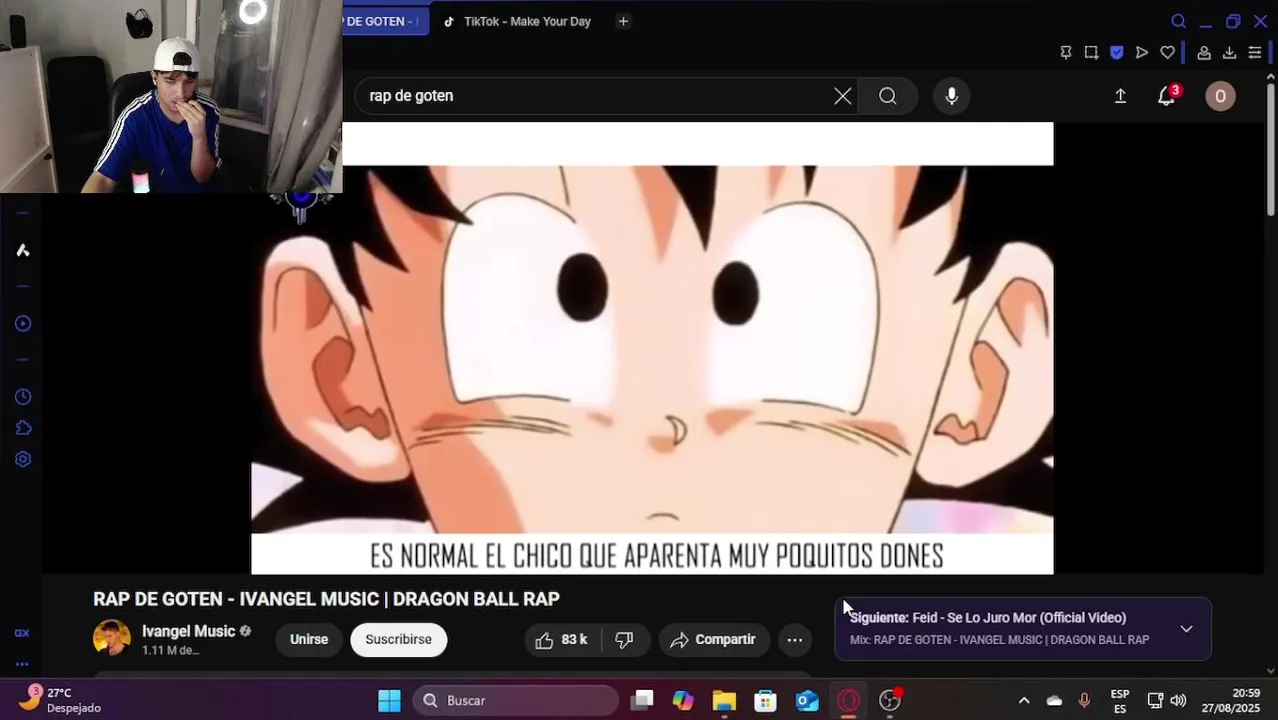The image size is (1278, 720).
Task: Show hidden system tray icons
Action: click(x=1023, y=700)
